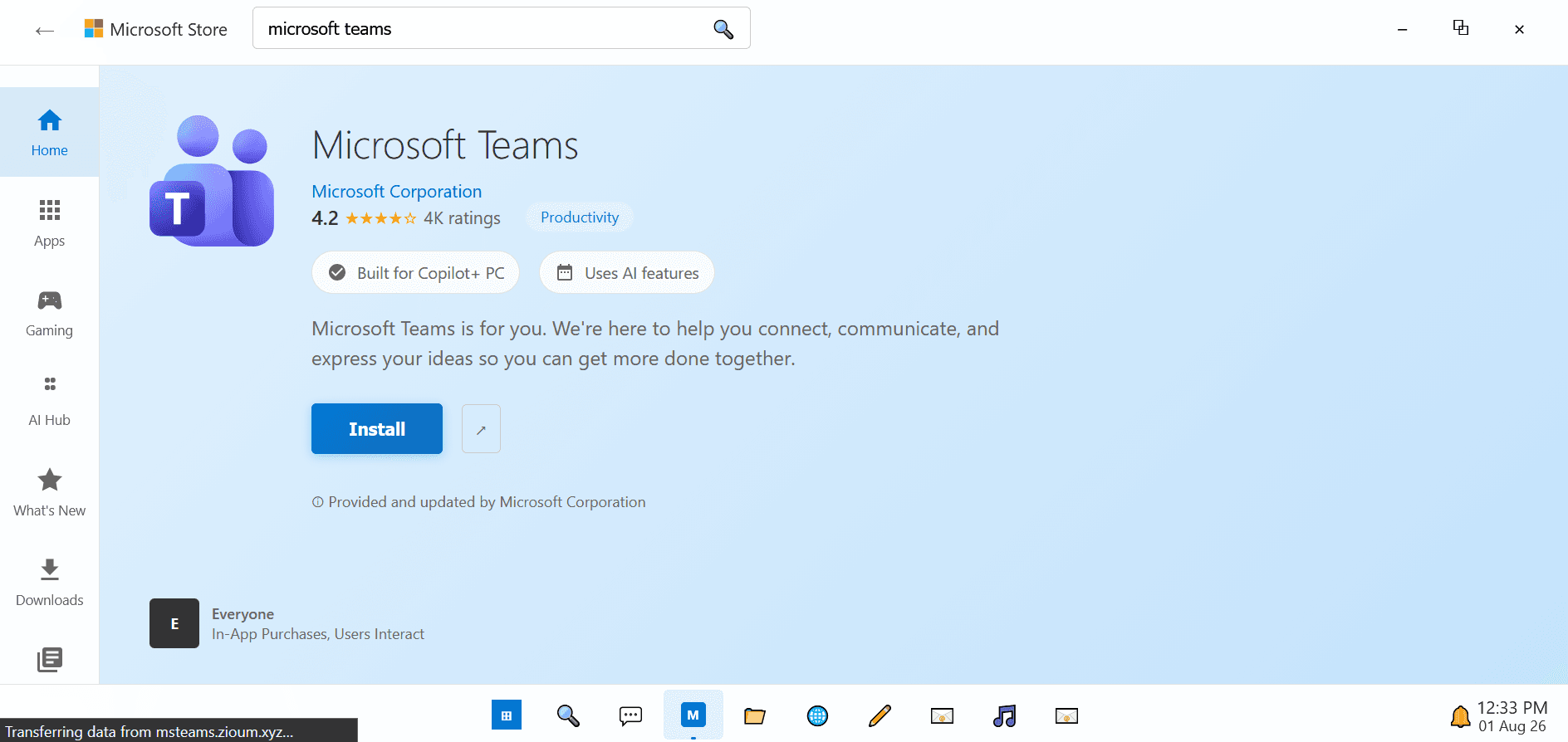Click 'In-App Purchases, Users Interact' text

[x=318, y=634]
